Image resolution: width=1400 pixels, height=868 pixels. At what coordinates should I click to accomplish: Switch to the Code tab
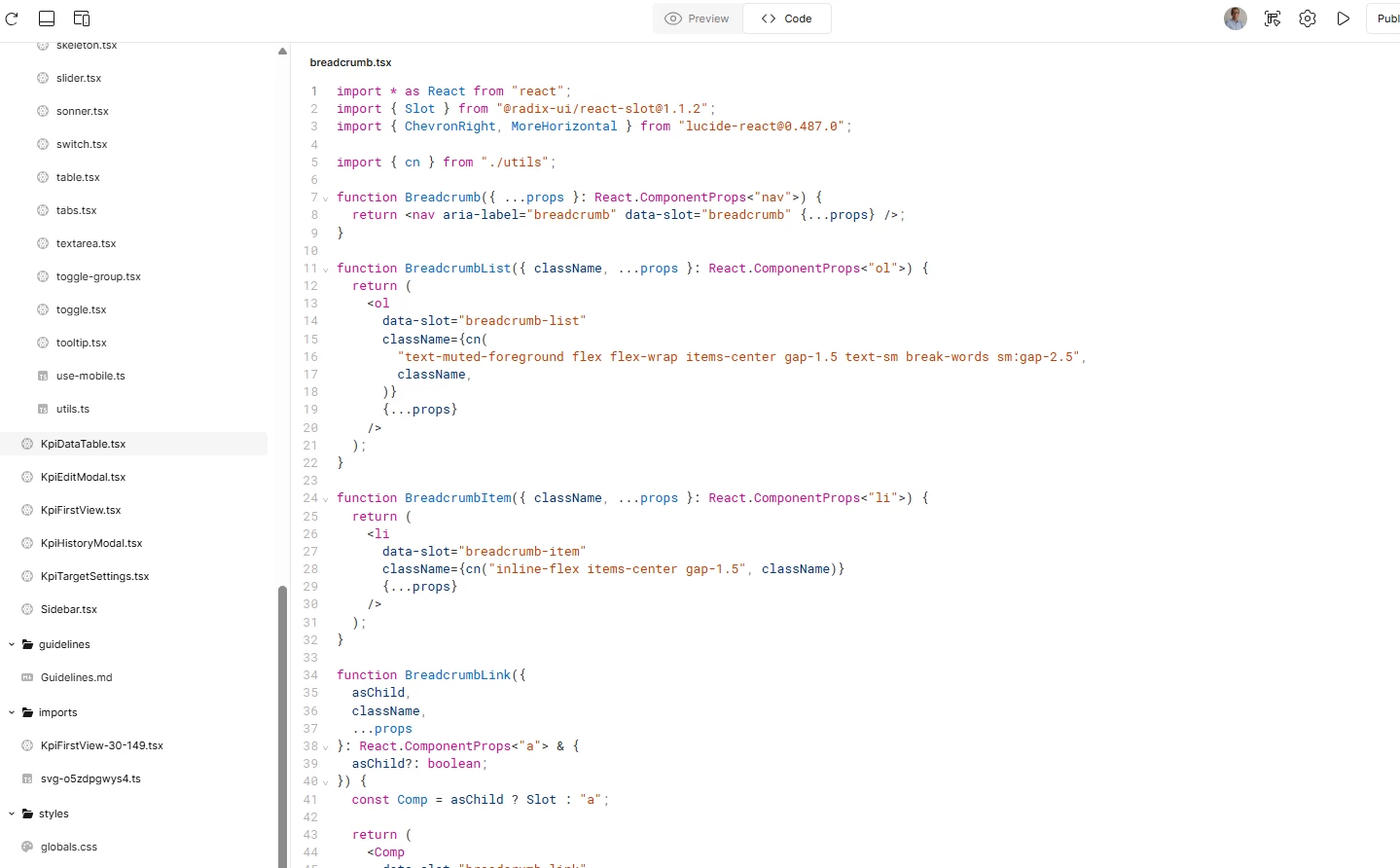click(787, 18)
